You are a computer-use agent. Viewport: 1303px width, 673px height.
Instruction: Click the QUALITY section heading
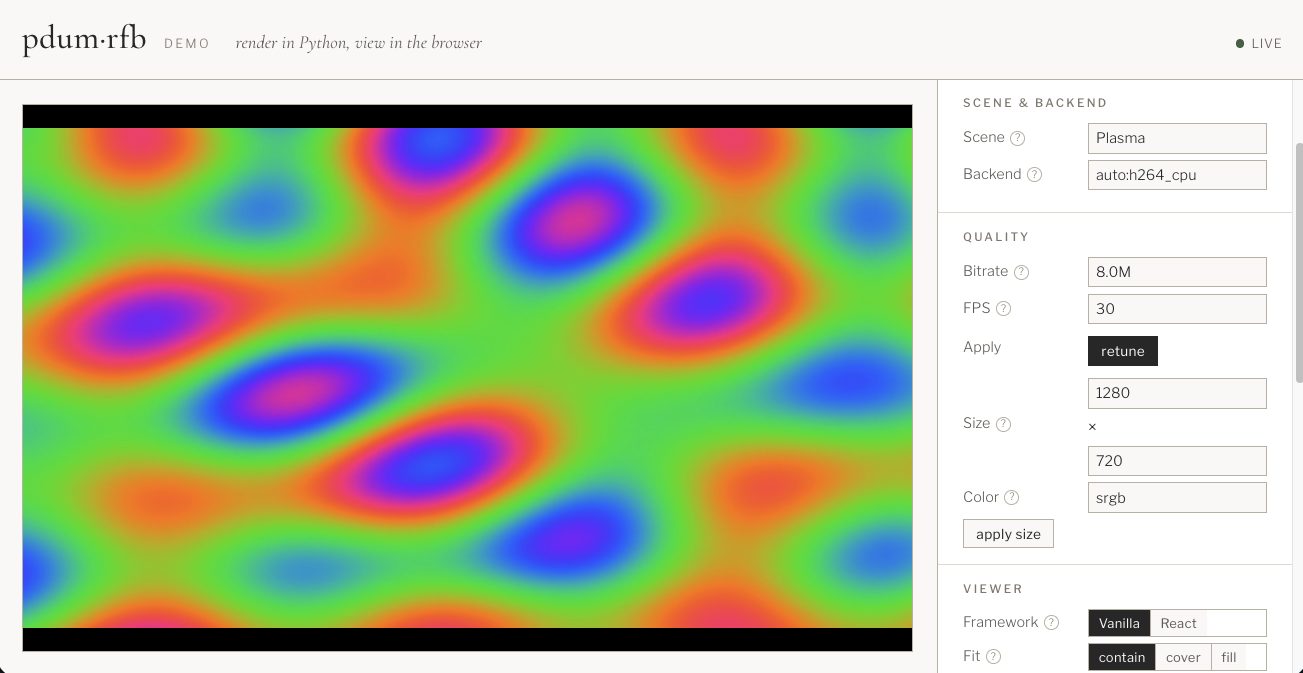click(x=996, y=237)
